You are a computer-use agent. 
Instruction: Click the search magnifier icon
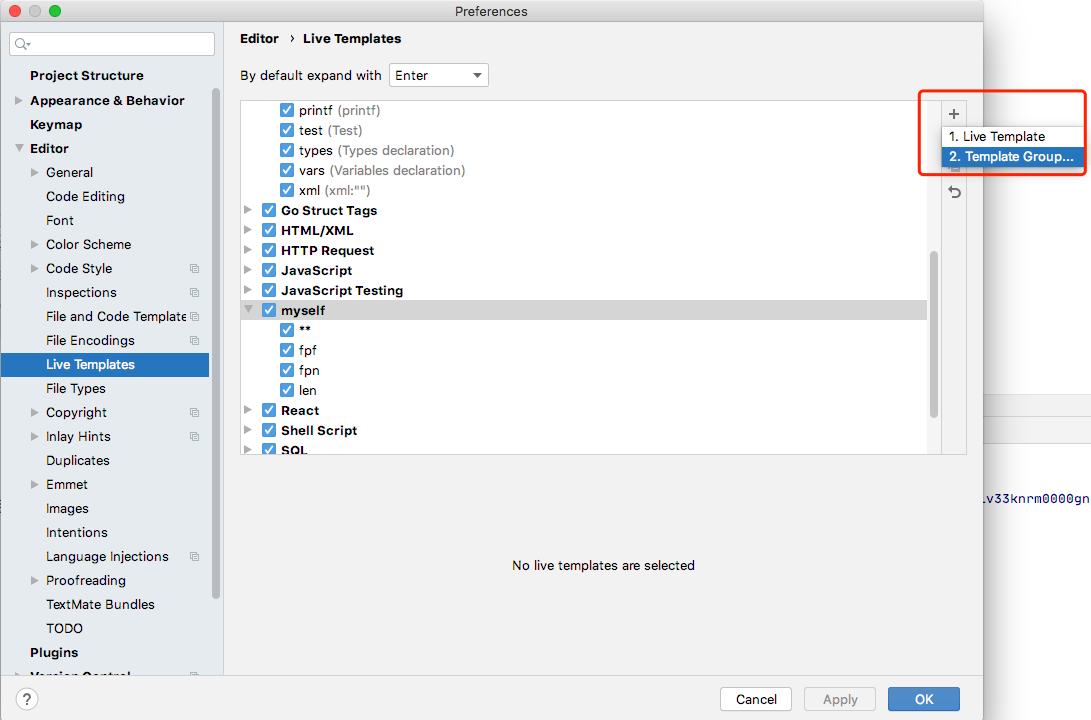pos(22,44)
